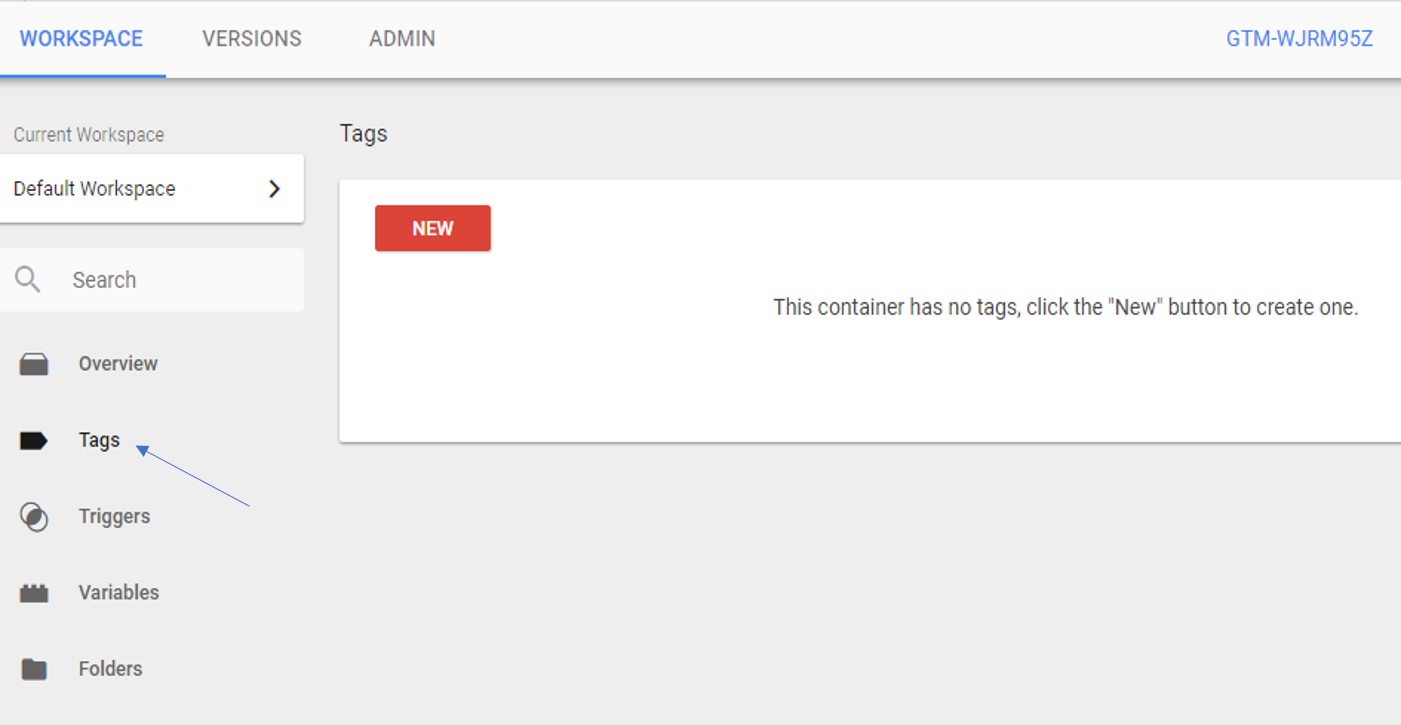1401x725 pixels.
Task: Click the Triggers circle icon
Action: 34,517
